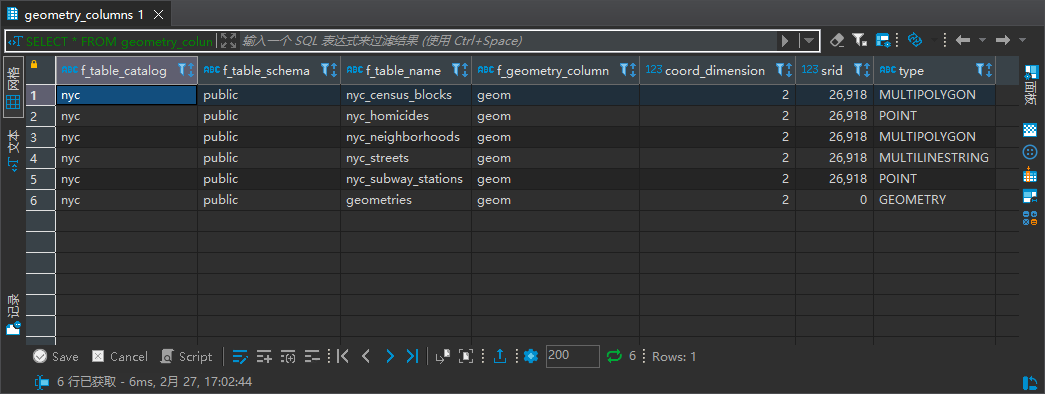Click the fetch size field showing 200
Viewport: 1045px width, 394px height.
(572, 356)
